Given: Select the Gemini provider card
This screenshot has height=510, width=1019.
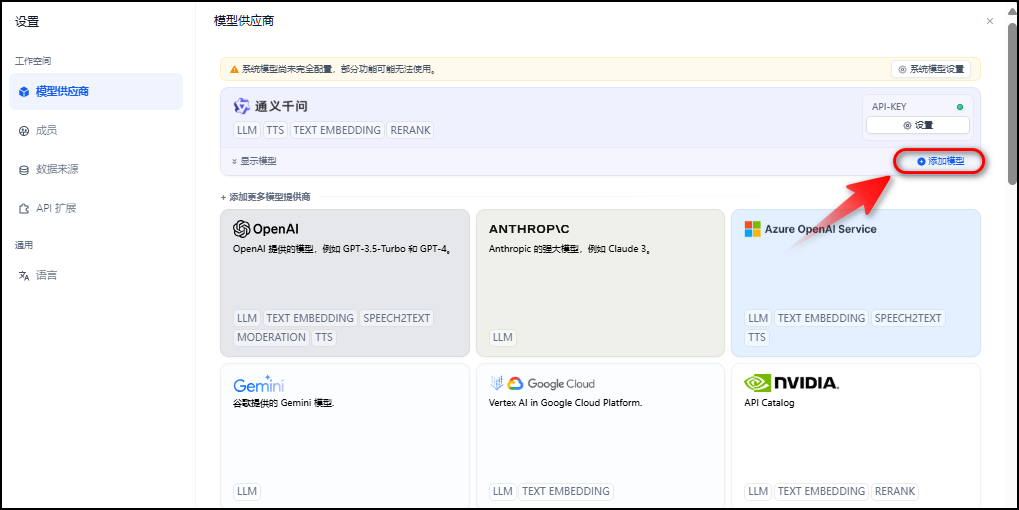Looking at the screenshot, I should (x=345, y=435).
